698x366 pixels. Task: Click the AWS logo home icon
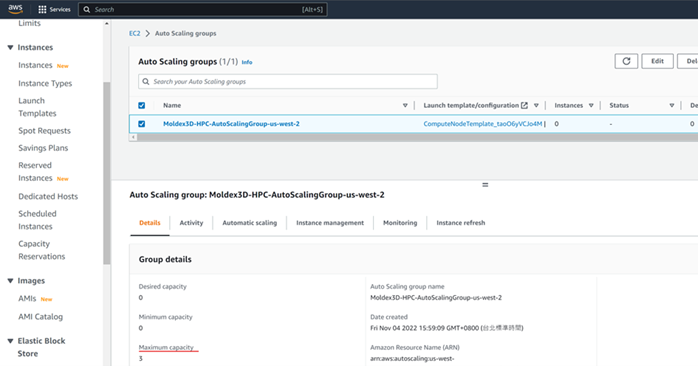[x=15, y=9]
